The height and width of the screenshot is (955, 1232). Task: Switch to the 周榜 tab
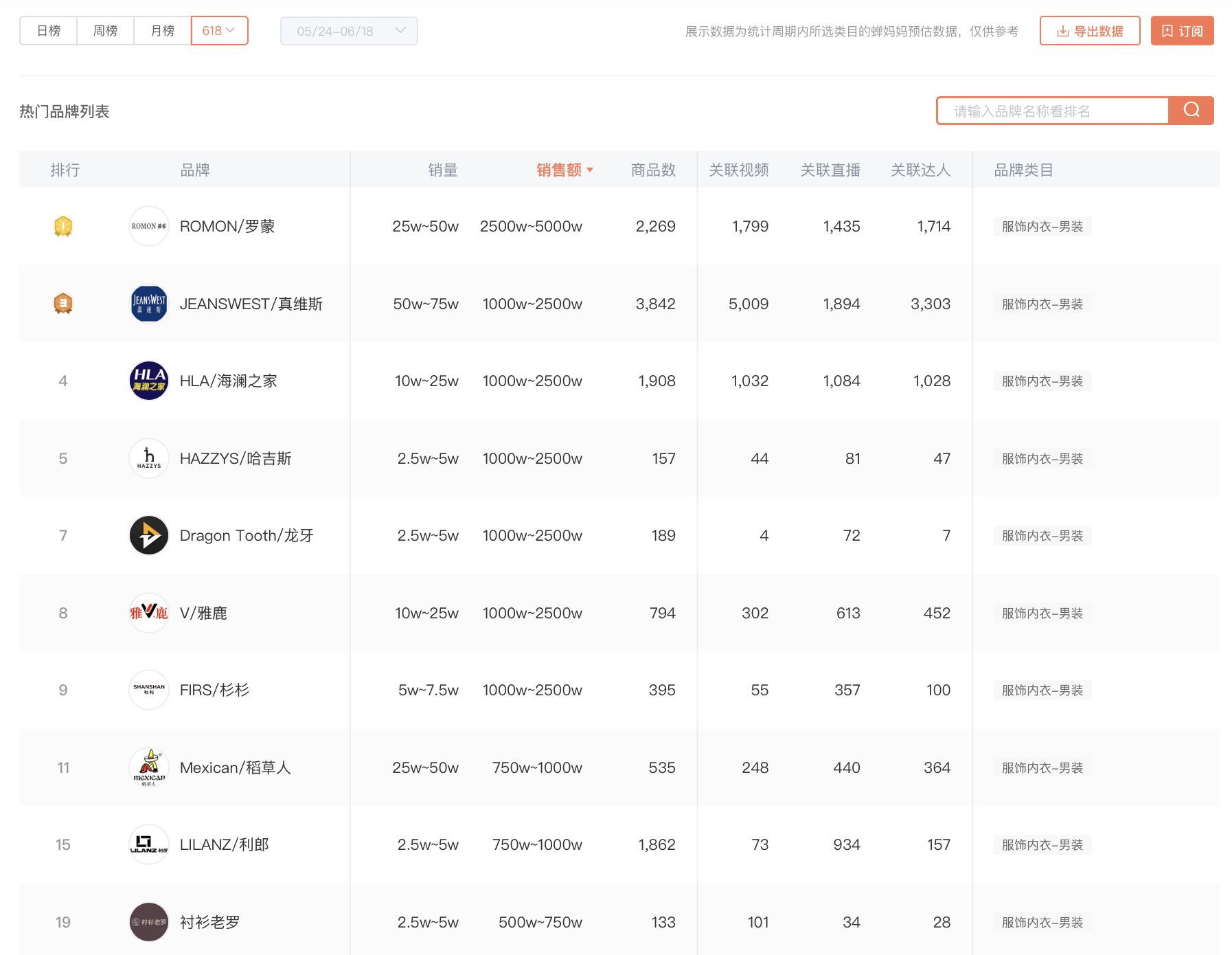point(105,31)
